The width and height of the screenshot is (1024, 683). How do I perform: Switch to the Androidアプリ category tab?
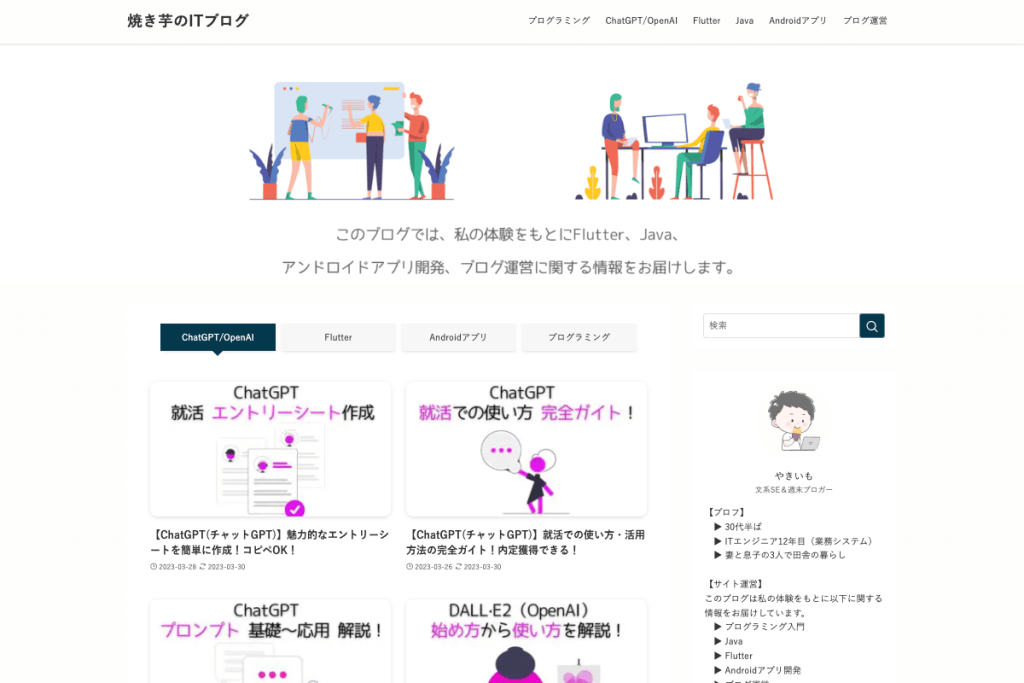(x=458, y=338)
